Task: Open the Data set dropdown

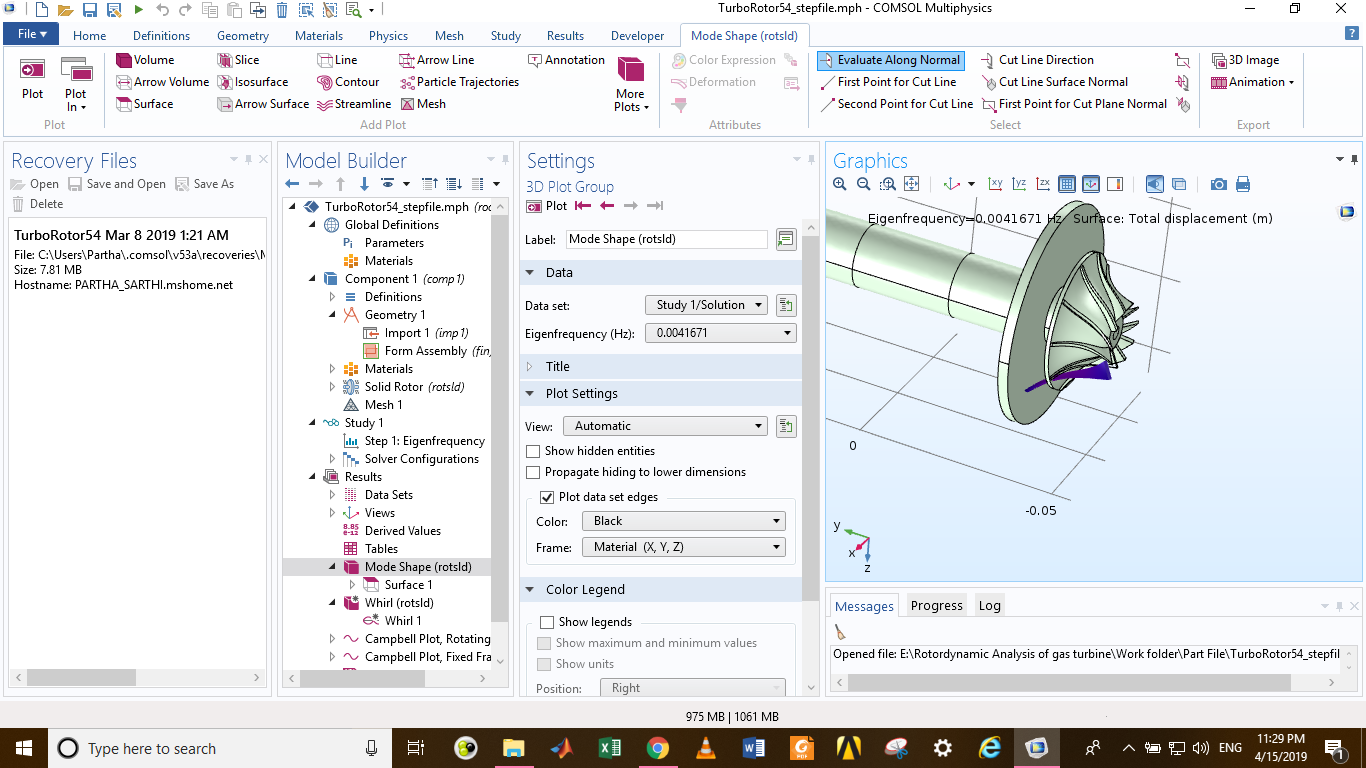Action: pos(706,305)
